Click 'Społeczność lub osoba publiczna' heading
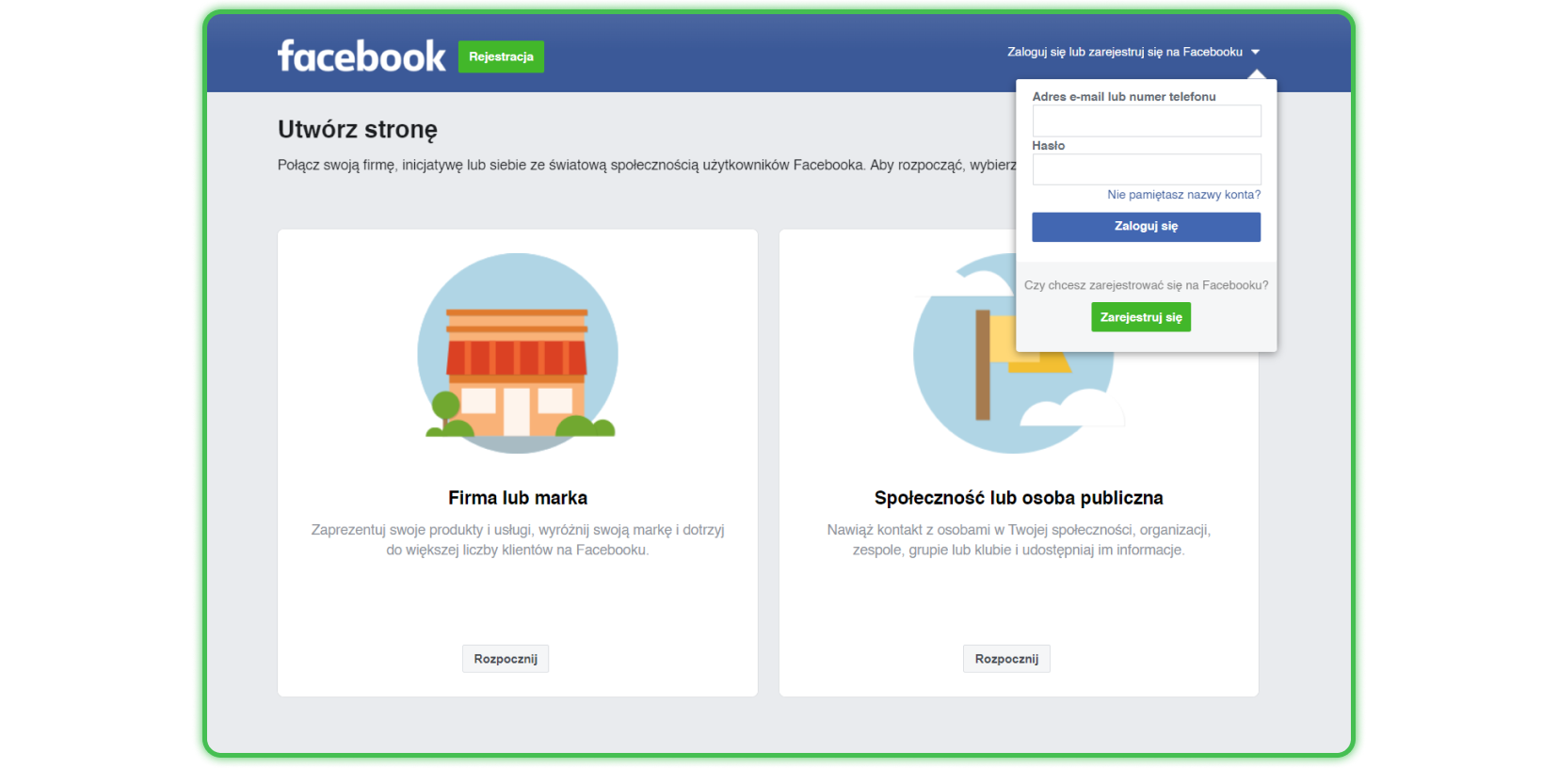1558x784 pixels. point(1019,498)
